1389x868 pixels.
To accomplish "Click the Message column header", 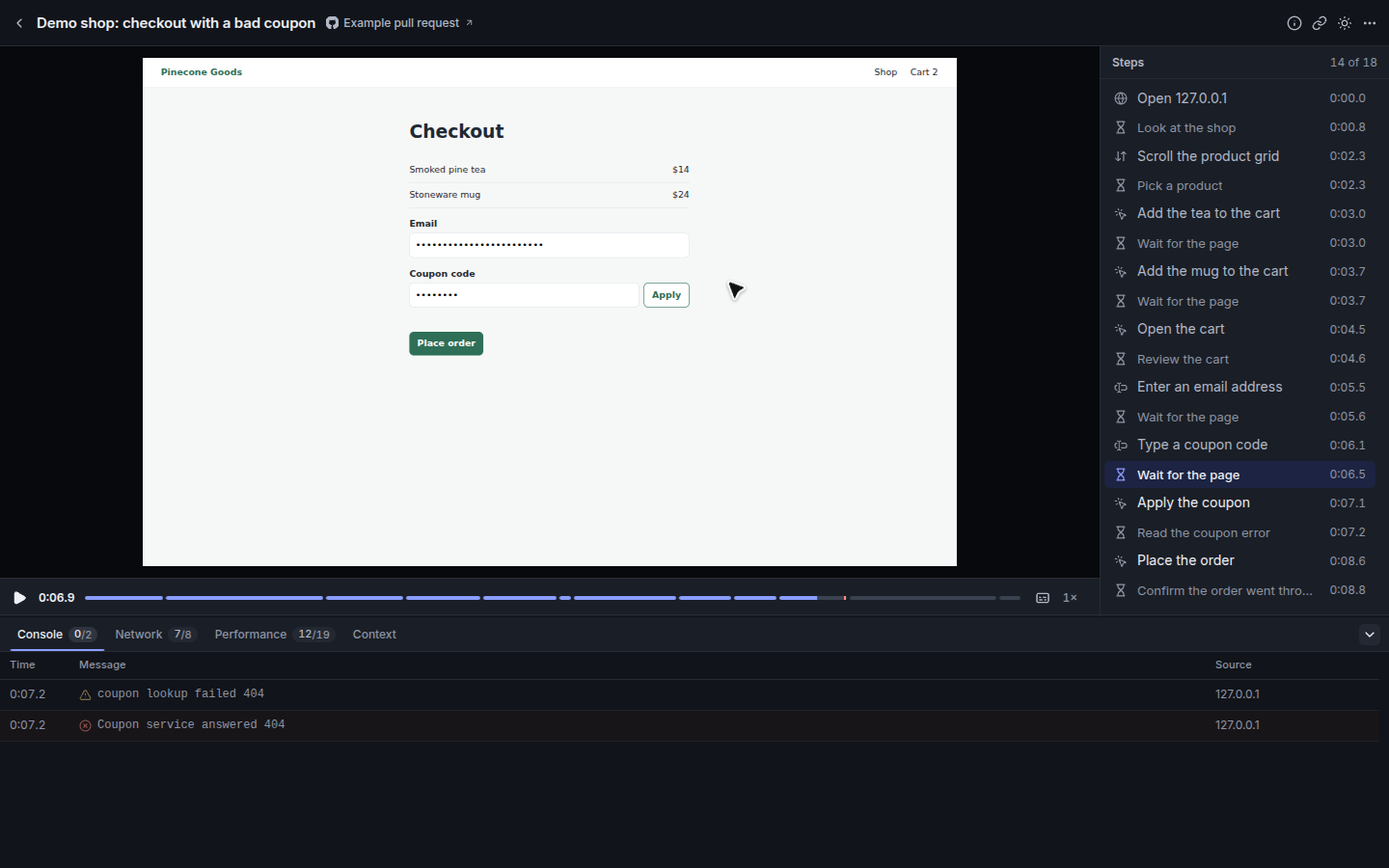I will tap(102, 665).
